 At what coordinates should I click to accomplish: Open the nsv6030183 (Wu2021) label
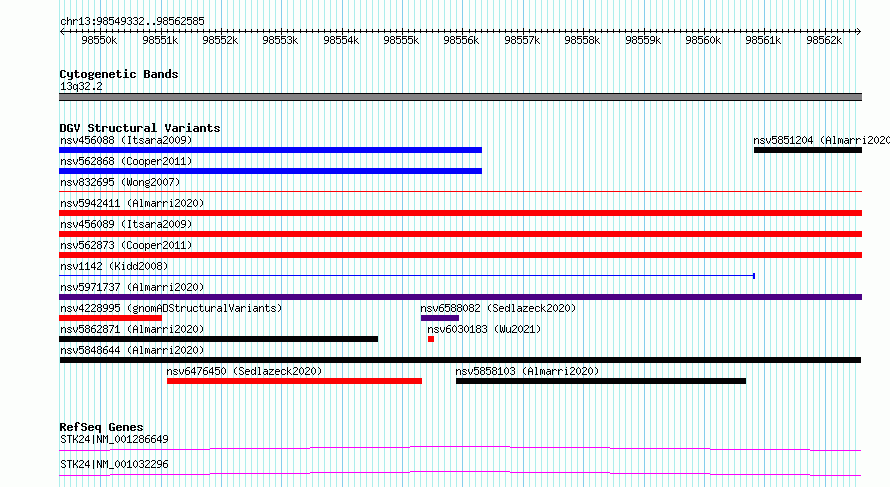pos(484,329)
